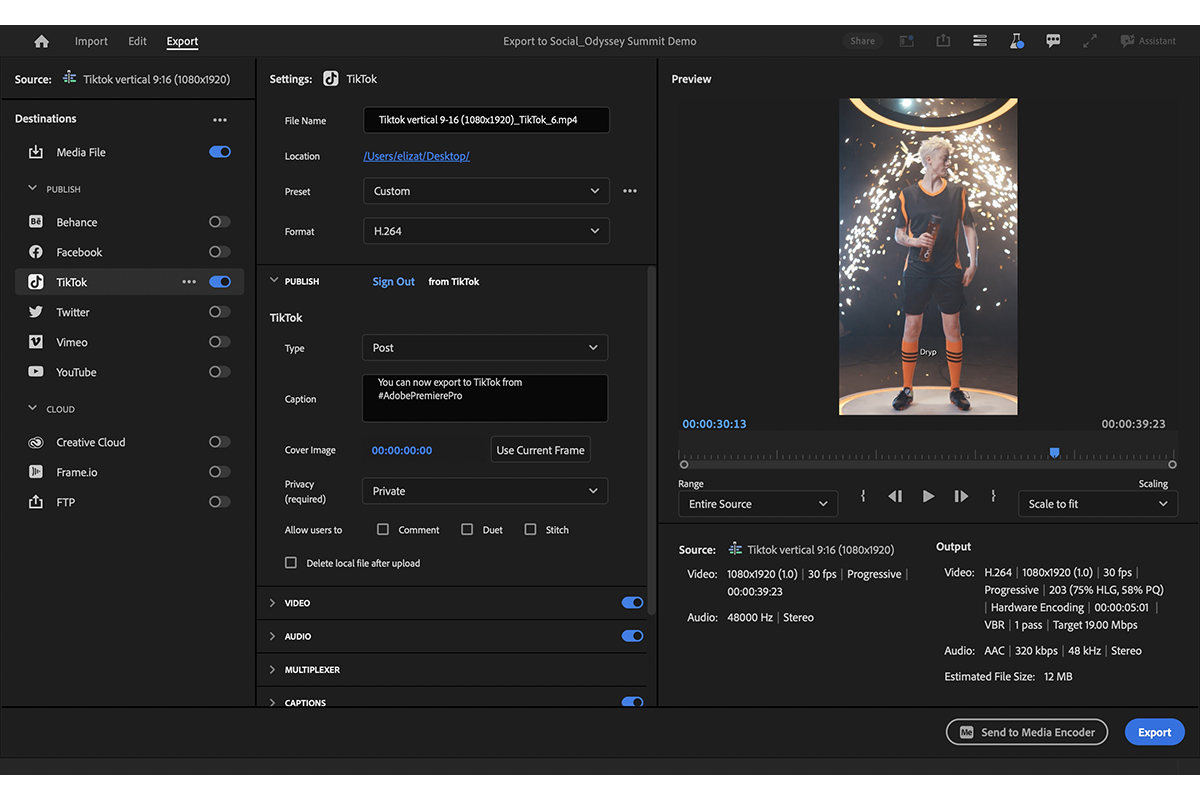The height and width of the screenshot is (800, 1200).
Task: Select the Export tab
Action: pos(182,41)
